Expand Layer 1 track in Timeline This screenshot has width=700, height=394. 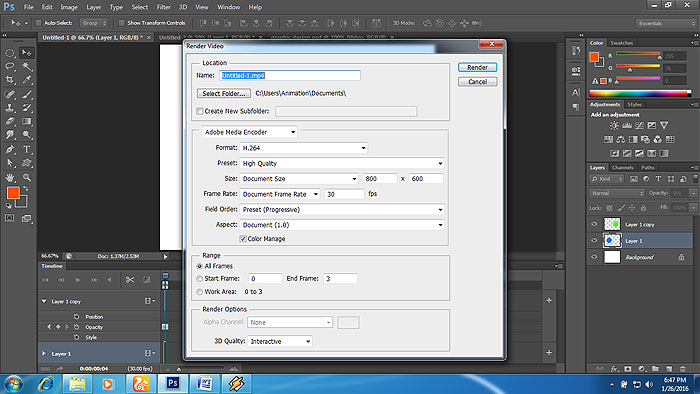click(x=44, y=353)
